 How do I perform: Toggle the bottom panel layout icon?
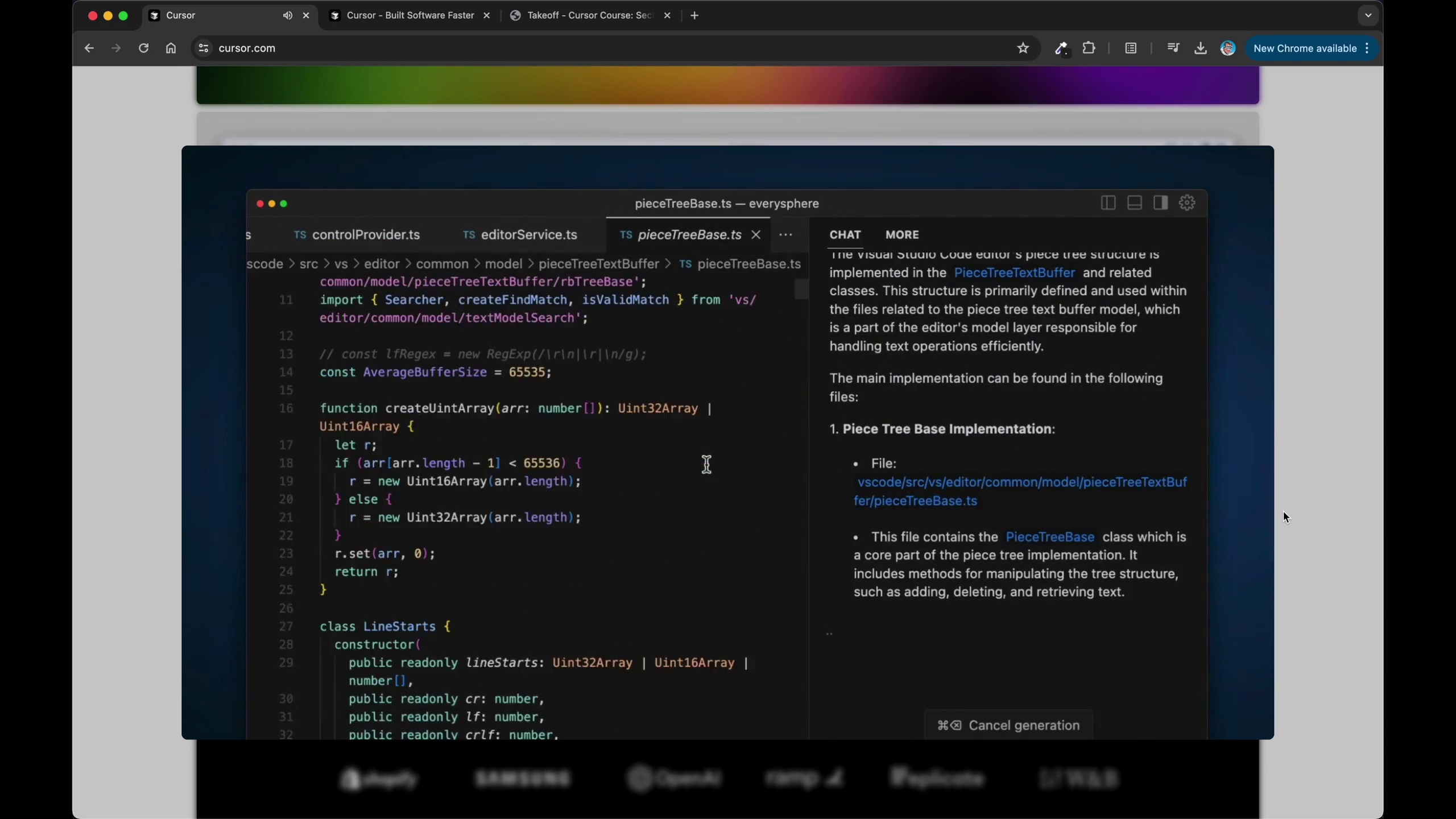tap(1134, 203)
